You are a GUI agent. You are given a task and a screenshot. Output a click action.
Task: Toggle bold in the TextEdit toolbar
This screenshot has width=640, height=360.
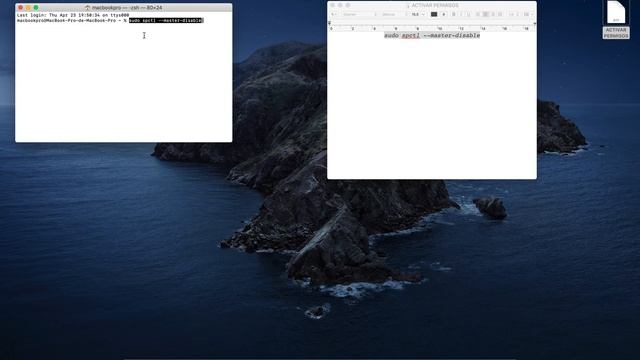click(x=453, y=14)
